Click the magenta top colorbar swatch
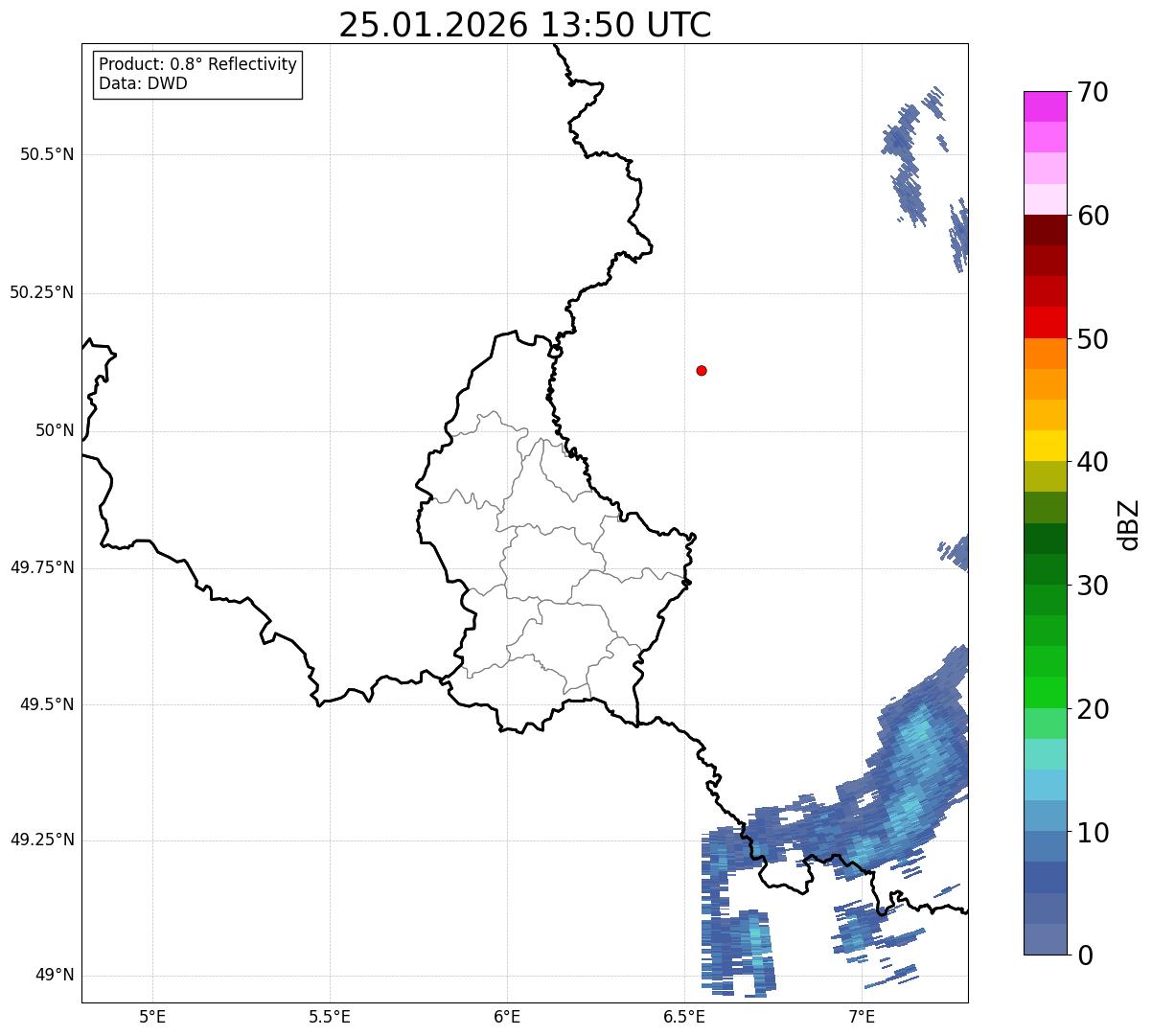 (1046, 106)
